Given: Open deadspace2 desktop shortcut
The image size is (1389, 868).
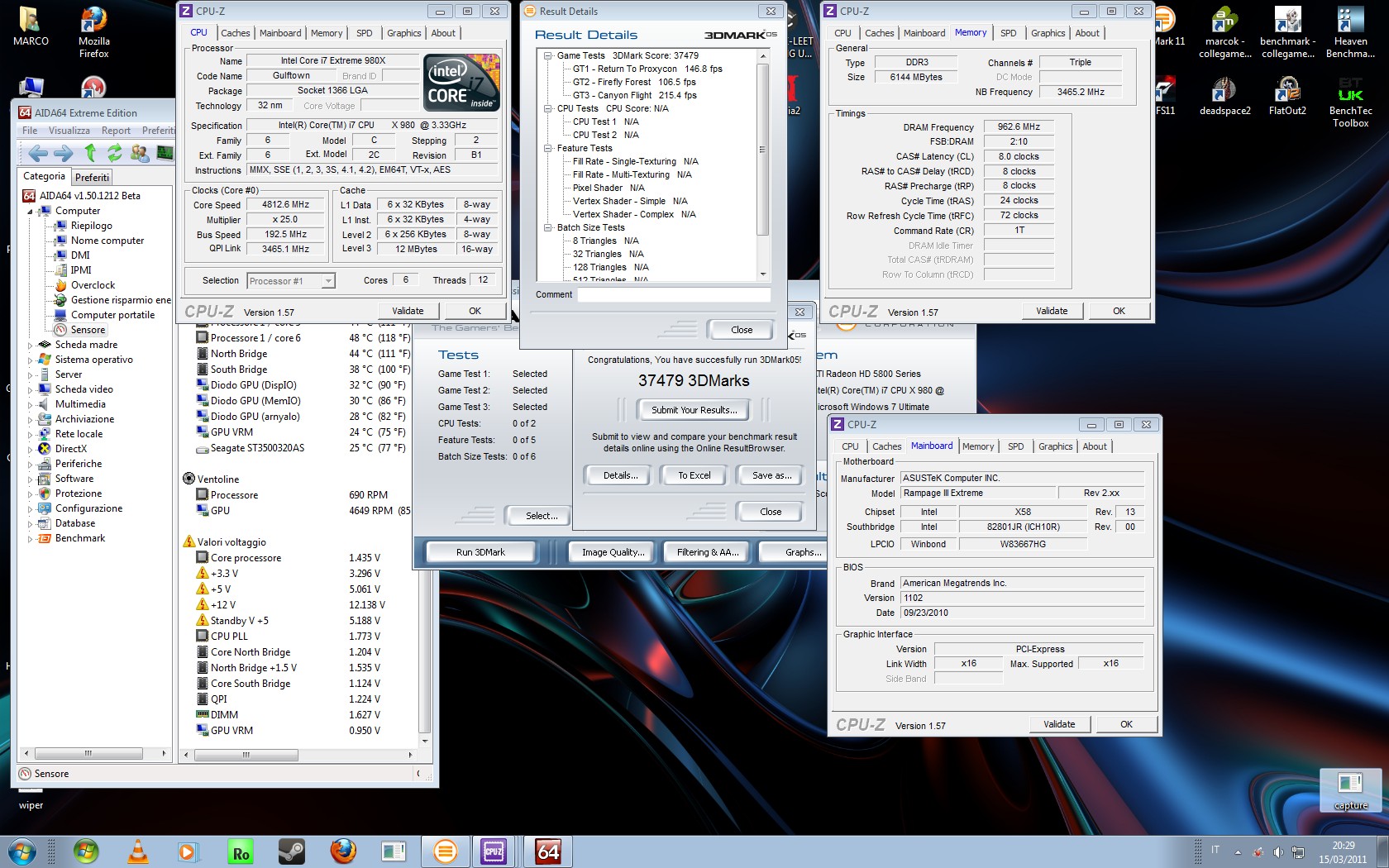Looking at the screenshot, I should [1224, 97].
